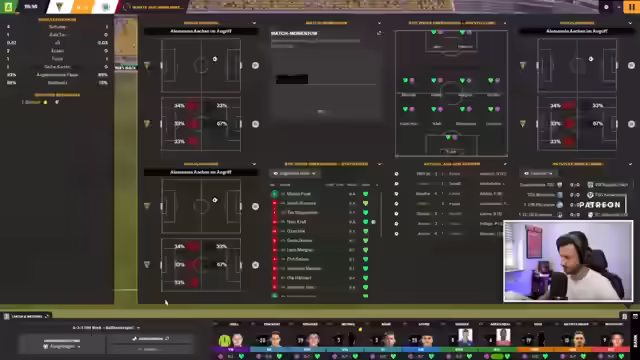Click home badge beside top-right panel's shot pitch
The height and width of the screenshot is (360, 640).
523,65
